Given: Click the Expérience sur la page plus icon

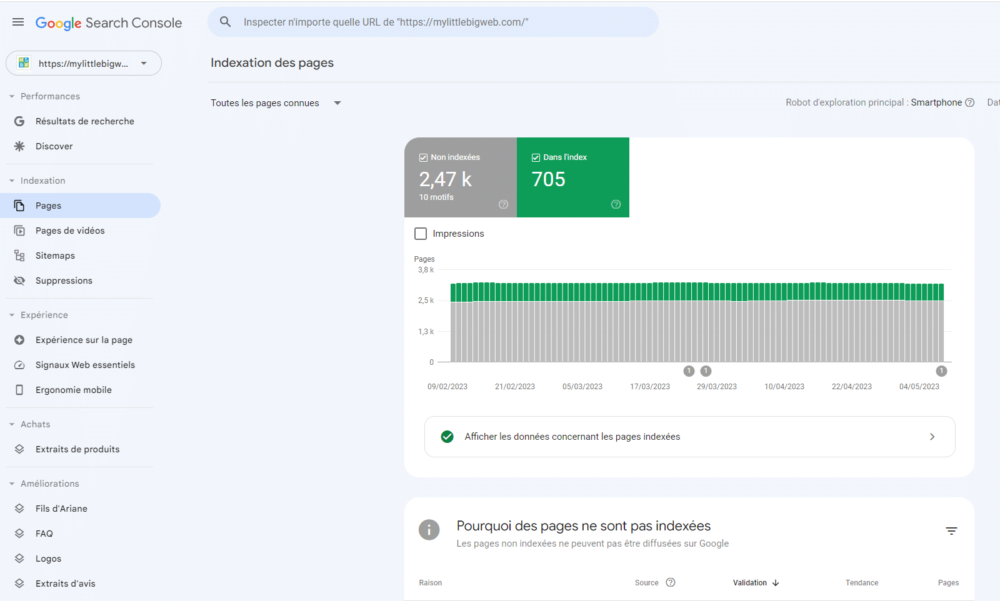Looking at the screenshot, I should [x=19, y=340].
